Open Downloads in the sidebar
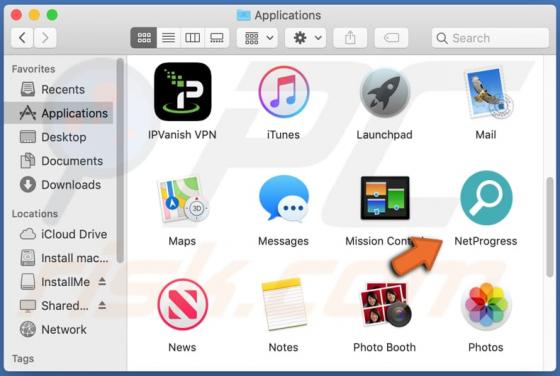This screenshot has height=376, width=560. point(59,185)
